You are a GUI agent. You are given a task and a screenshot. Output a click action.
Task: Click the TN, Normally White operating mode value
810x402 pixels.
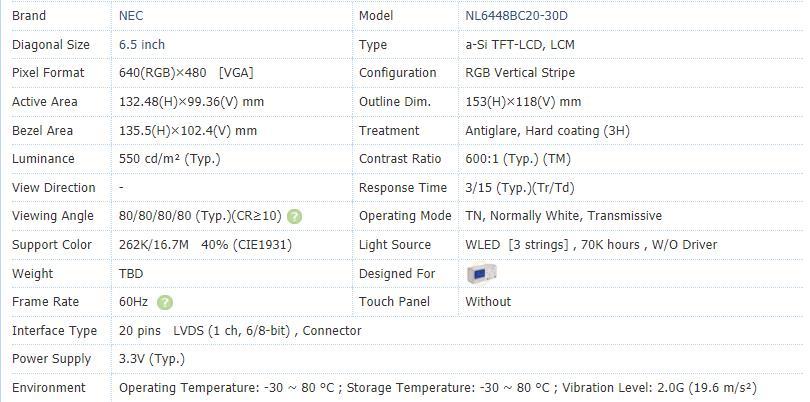pos(563,216)
